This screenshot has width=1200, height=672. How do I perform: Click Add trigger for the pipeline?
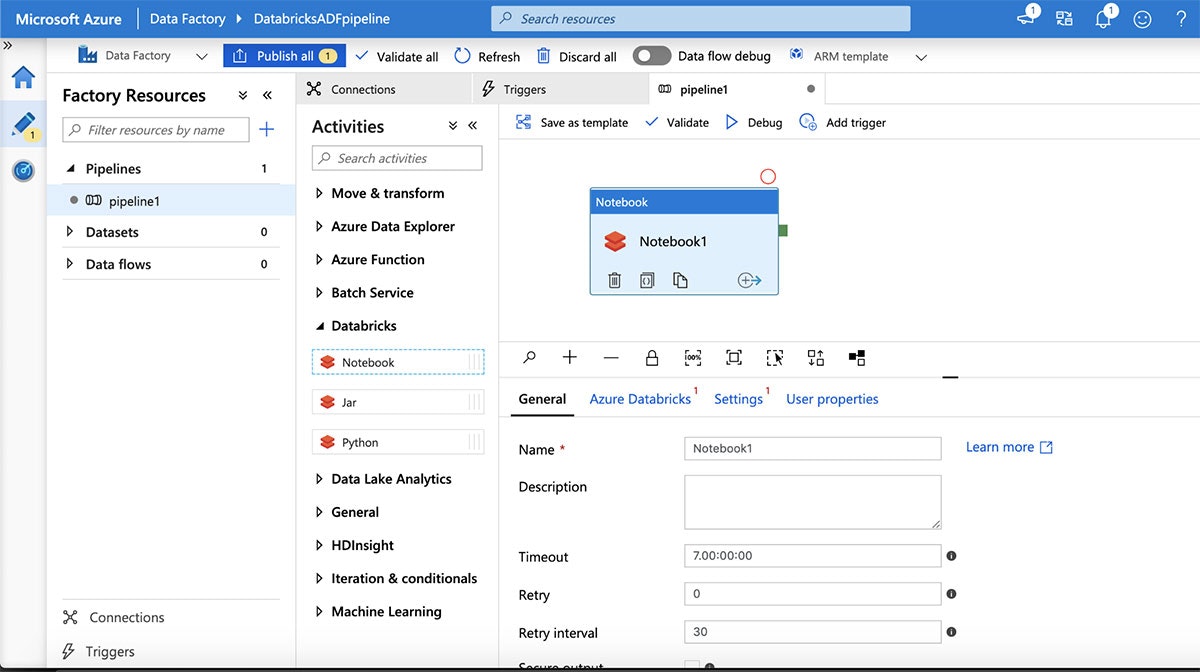click(x=843, y=122)
